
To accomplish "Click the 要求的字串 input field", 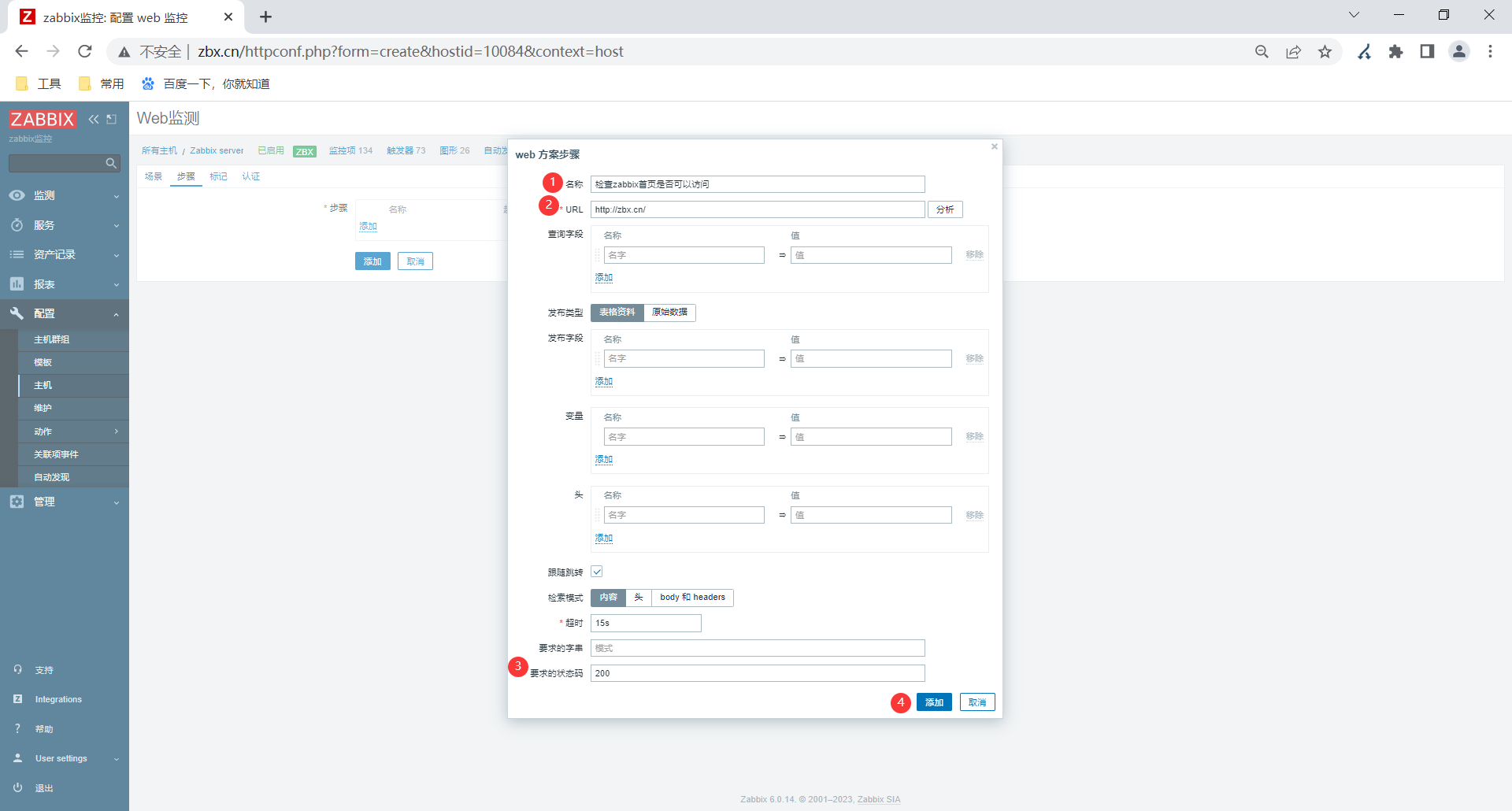I will click(758, 648).
